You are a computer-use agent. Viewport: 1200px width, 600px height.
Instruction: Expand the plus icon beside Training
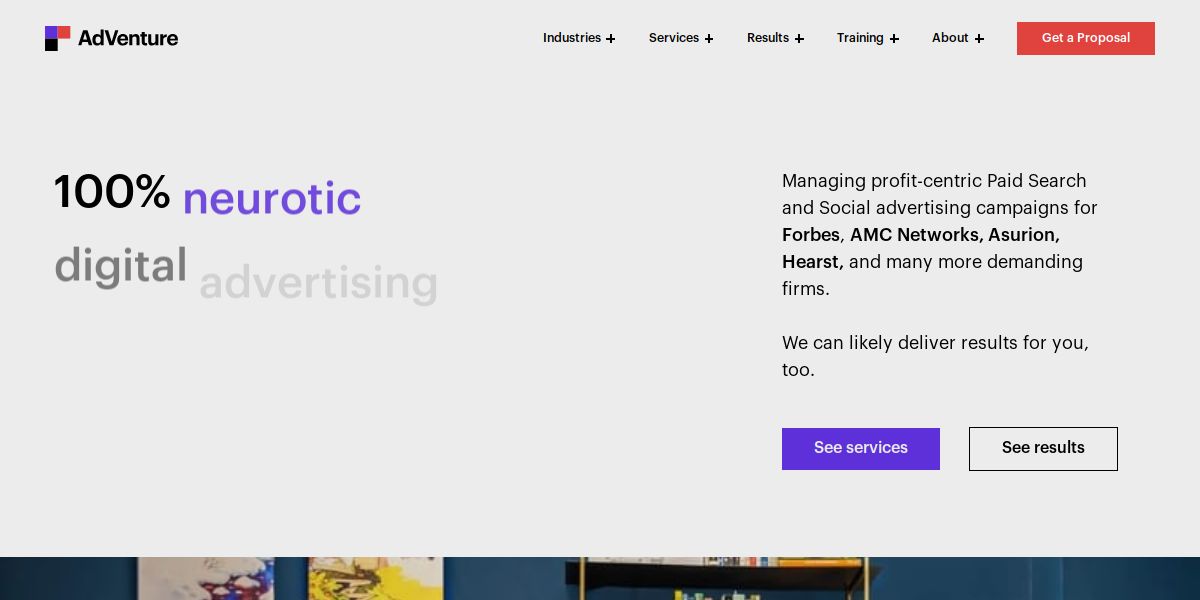(x=894, y=39)
